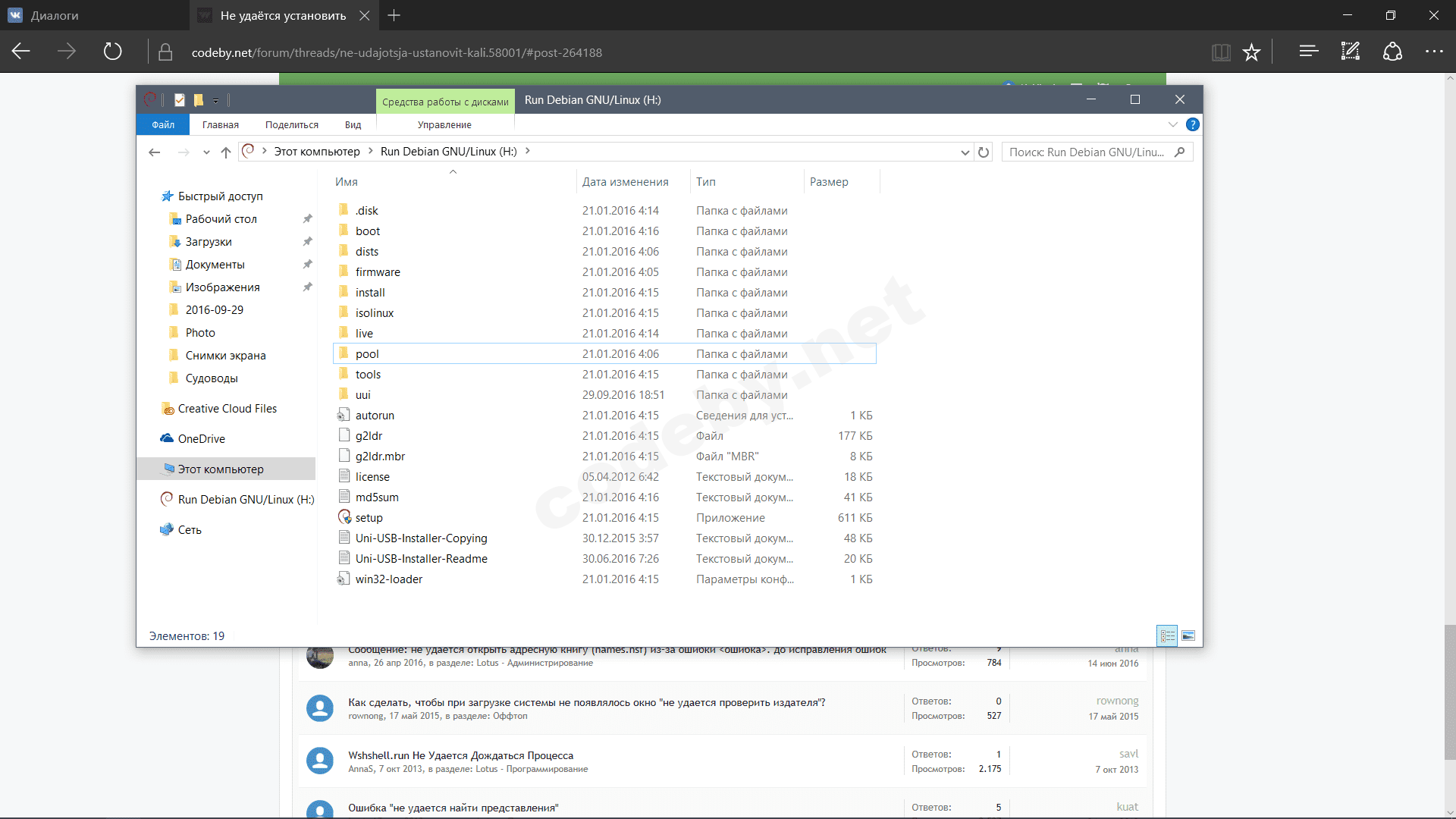
Task: Select the setup application file
Action: point(369,517)
